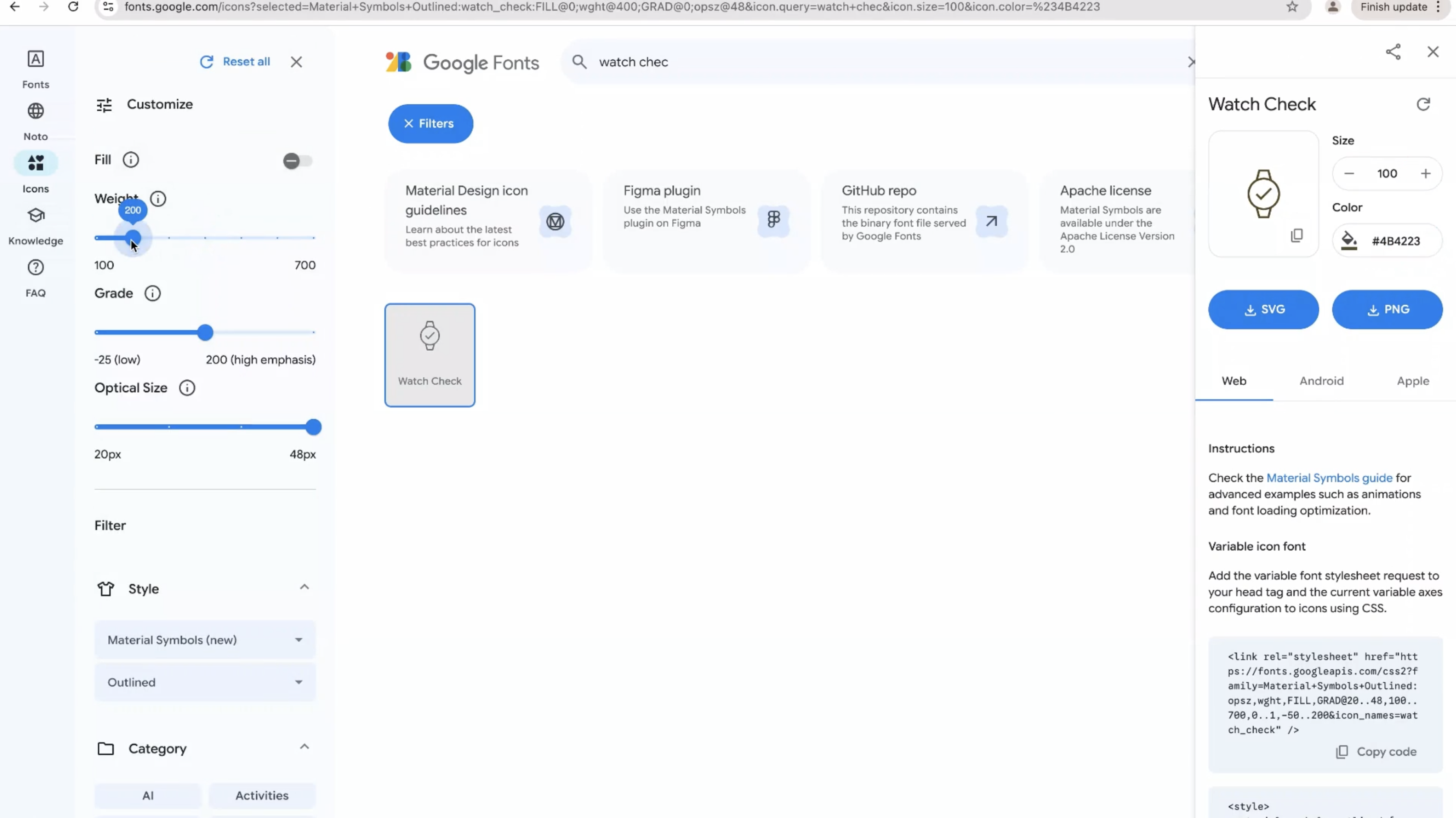Viewport: 1456px width, 818px height.
Task: Open the Material Symbols guide link
Action: pos(1329,478)
